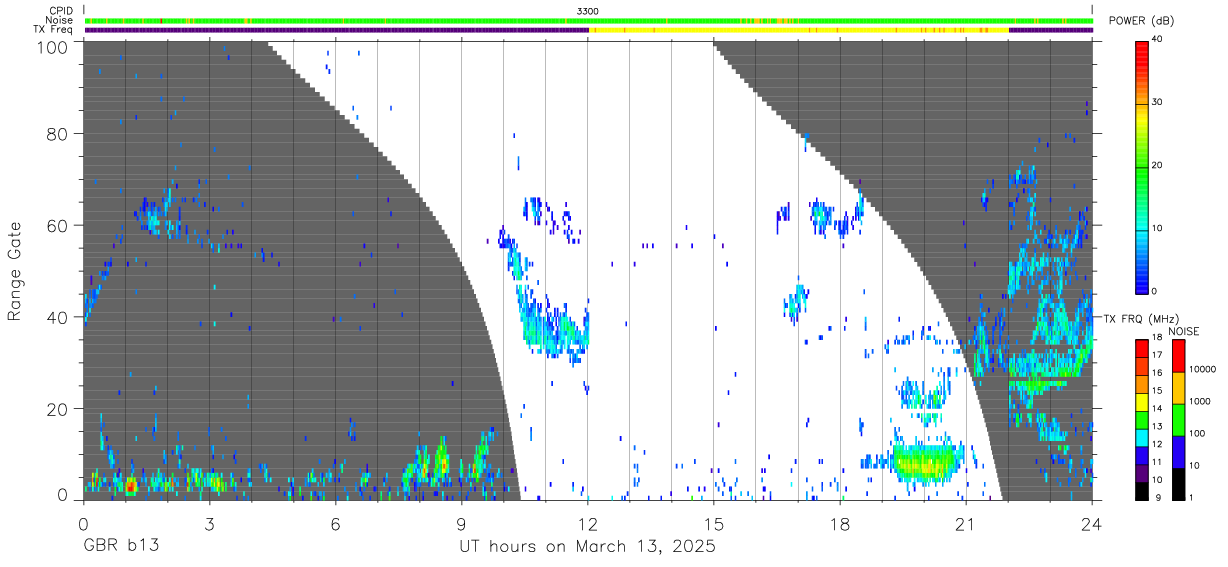Screen dimensions: 1228x567
Task: Click the 1 label on noise scale
Action: tap(1191, 497)
